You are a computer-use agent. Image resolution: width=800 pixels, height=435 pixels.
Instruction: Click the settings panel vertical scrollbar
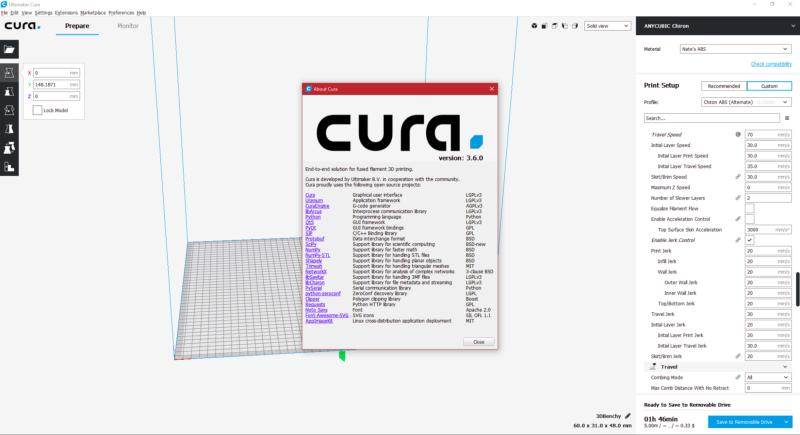797,290
